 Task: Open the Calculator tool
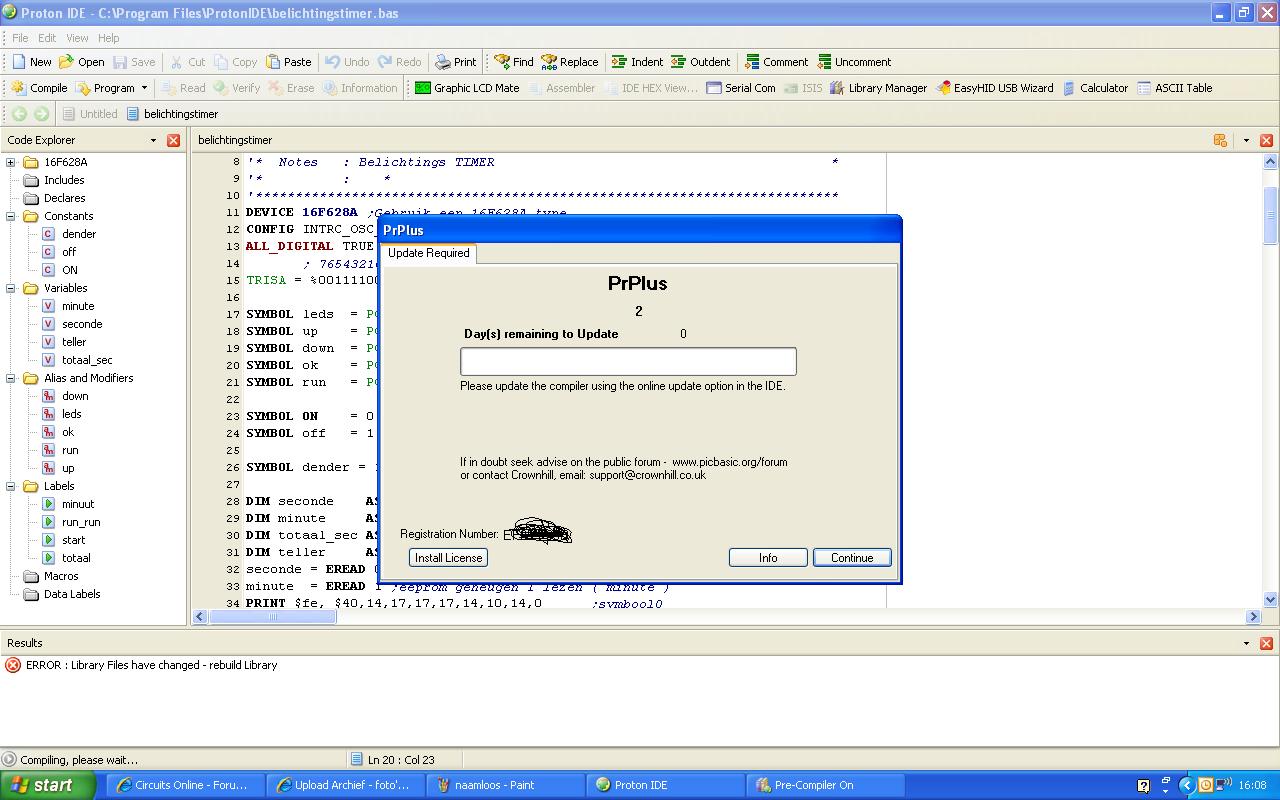1094,88
